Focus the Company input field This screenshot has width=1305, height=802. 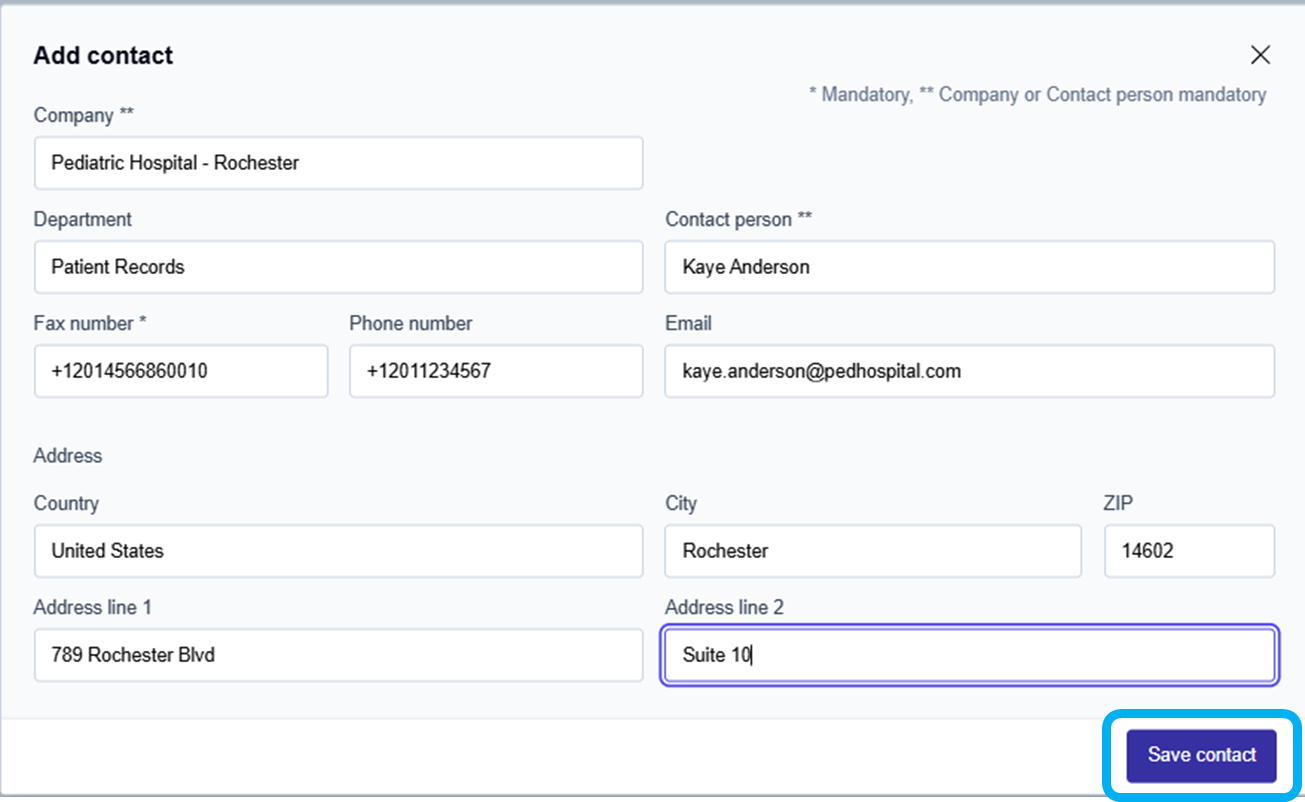(338, 163)
